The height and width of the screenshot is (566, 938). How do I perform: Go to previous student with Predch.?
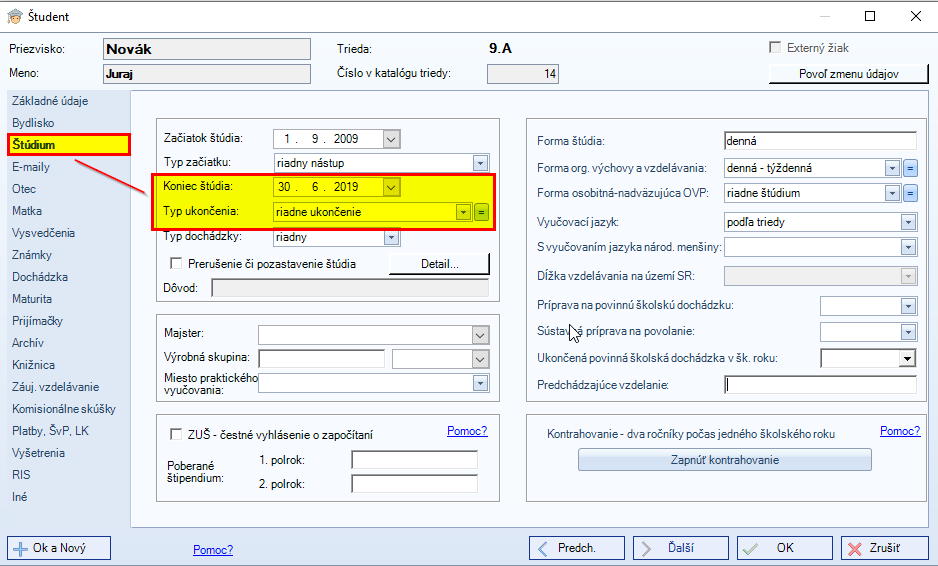[x=577, y=548]
